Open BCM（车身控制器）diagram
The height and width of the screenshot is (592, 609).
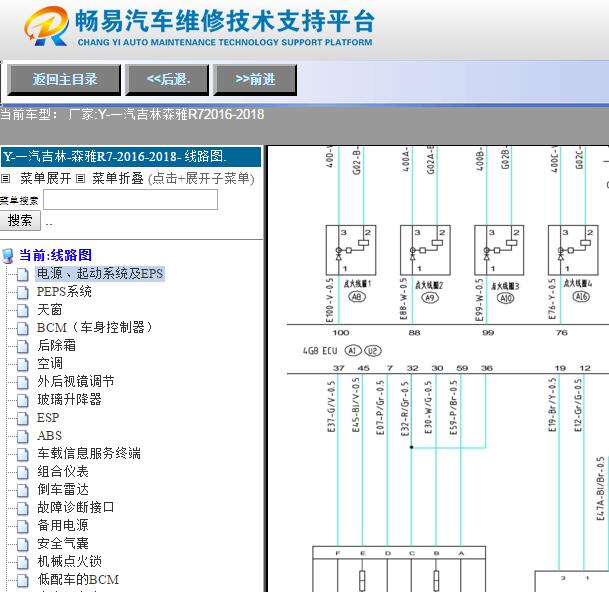point(94,327)
